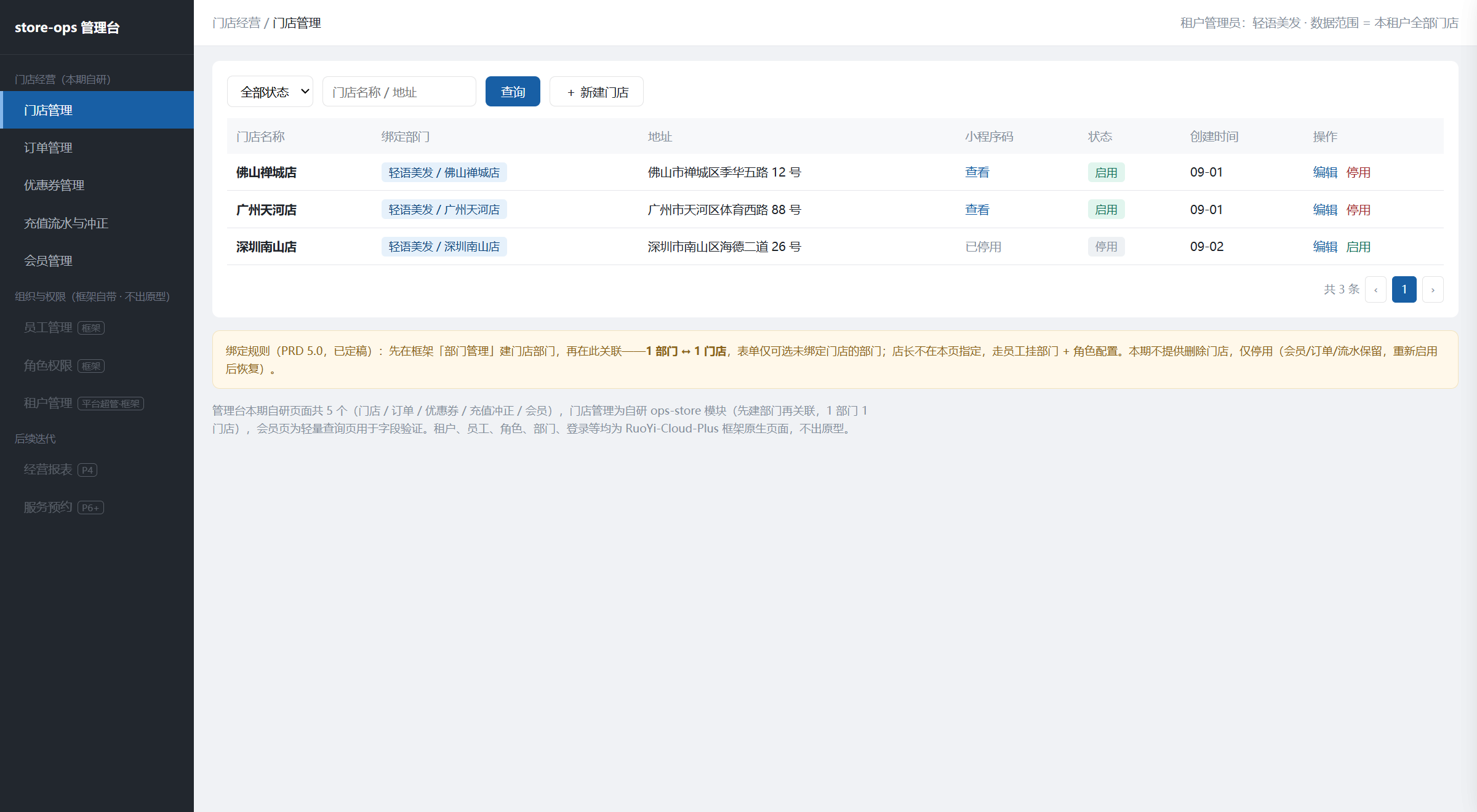Viewport: 1477px width, 812px height.
Task: Click the 共 3 条 total count
Action: [1342, 289]
